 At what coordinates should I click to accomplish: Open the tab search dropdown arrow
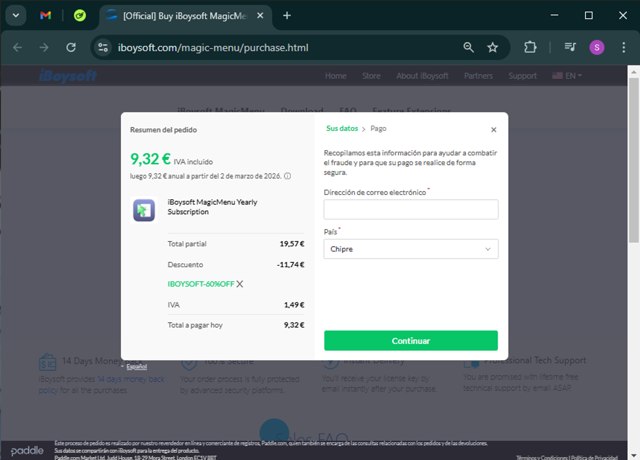16,16
